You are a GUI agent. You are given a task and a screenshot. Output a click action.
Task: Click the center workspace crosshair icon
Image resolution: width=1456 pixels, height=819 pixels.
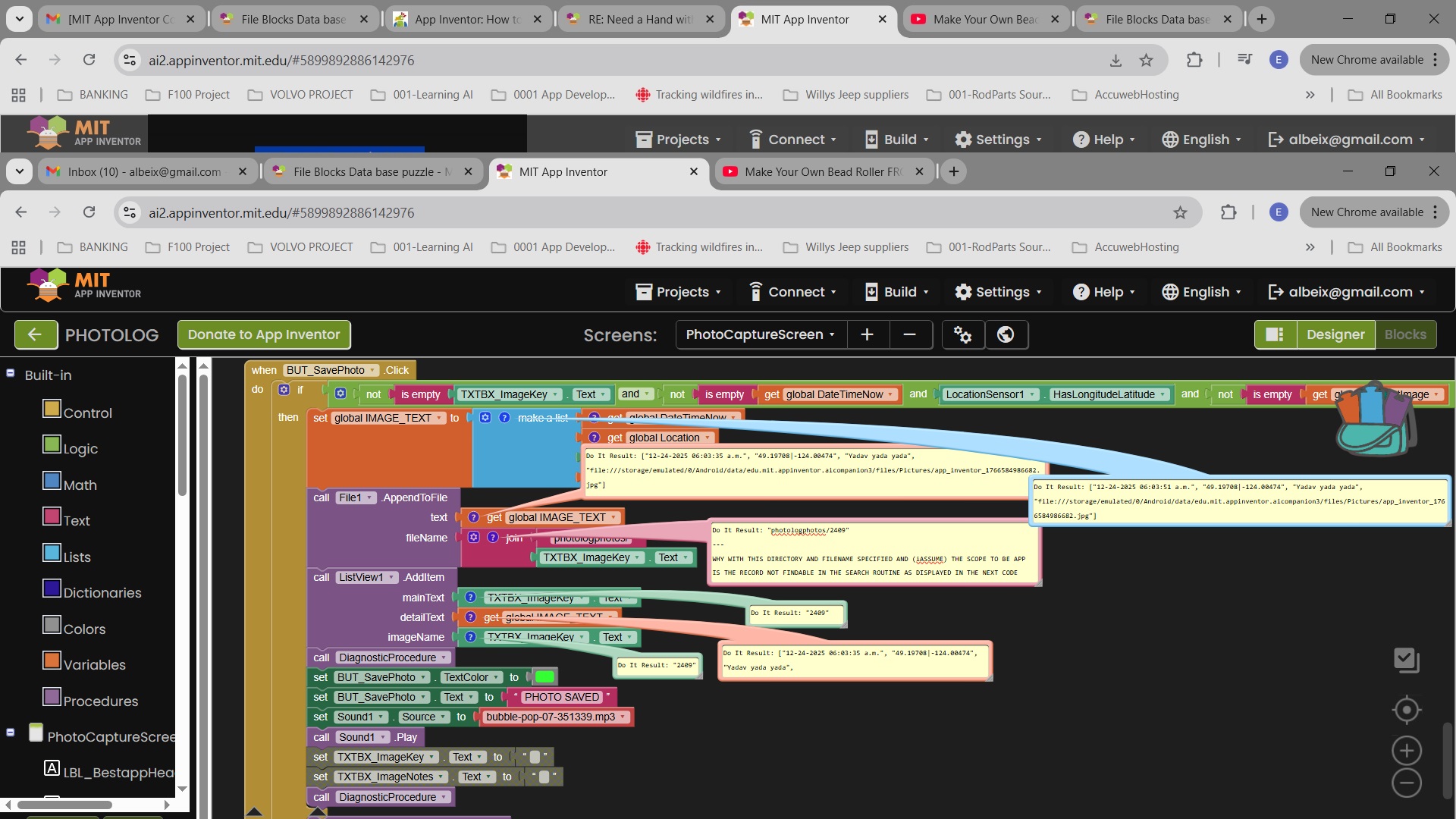pos(1407,710)
